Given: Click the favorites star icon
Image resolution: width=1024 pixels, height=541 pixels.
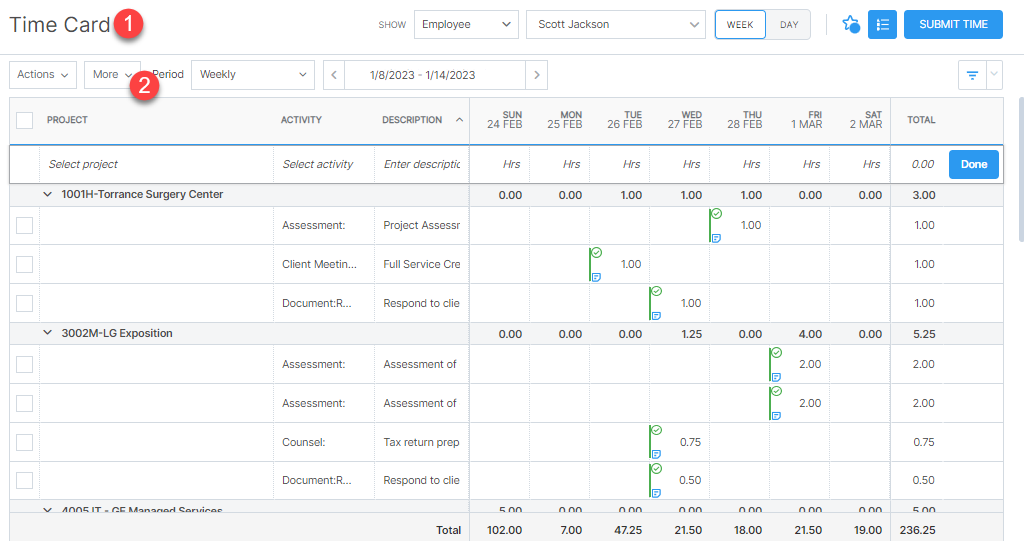Looking at the screenshot, I should tap(851, 25).
